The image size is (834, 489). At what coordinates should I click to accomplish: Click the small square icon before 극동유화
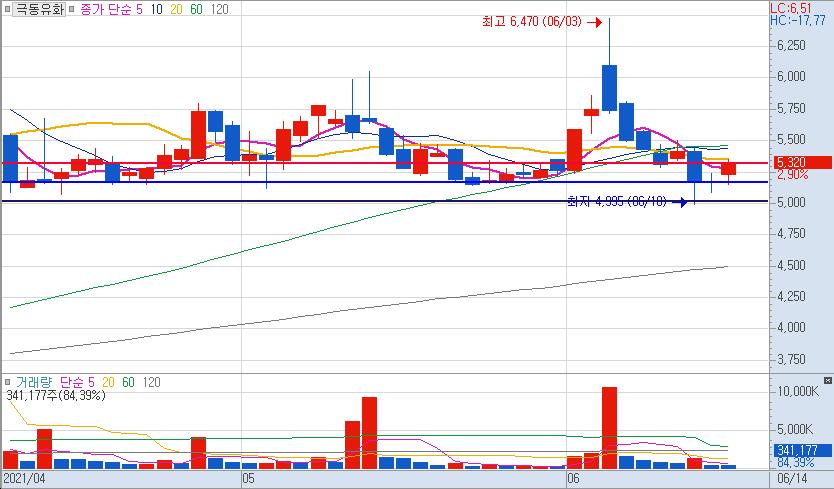[x=7, y=9]
